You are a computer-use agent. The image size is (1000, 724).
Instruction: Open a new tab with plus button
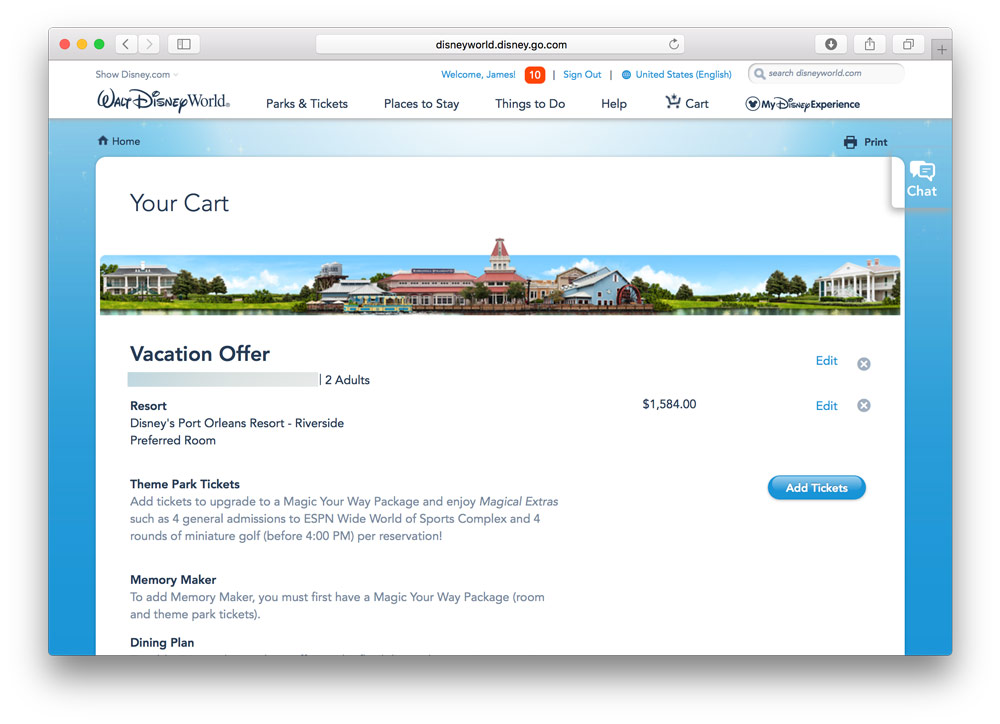(x=941, y=49)
